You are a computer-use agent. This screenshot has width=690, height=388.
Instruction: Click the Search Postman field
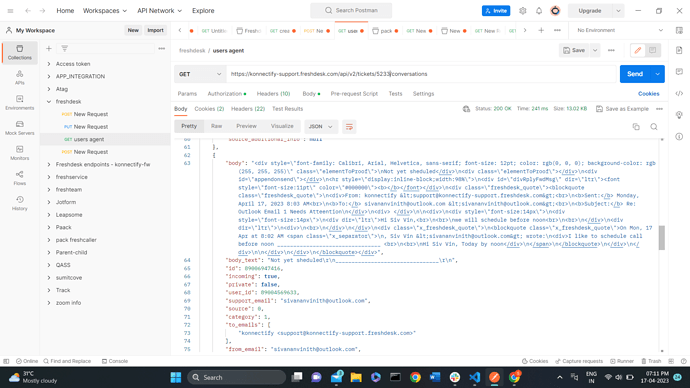[351, 11]
